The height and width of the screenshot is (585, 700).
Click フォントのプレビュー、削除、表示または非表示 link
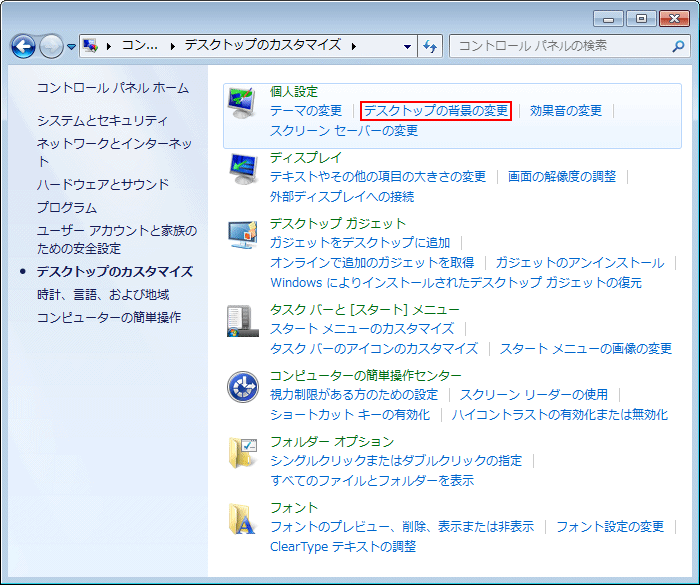click(x=402, y=526)
